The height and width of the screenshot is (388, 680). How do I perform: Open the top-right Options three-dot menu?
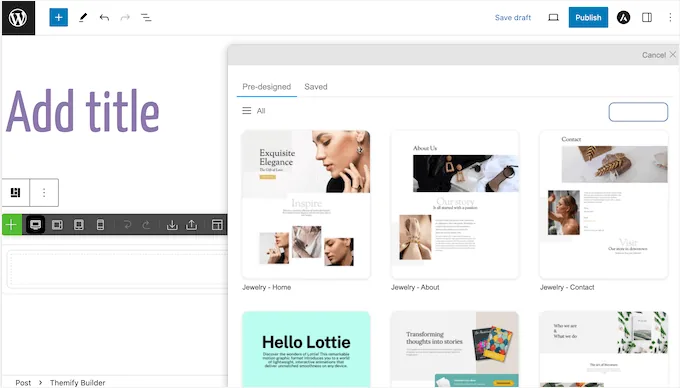pos(670,17)
